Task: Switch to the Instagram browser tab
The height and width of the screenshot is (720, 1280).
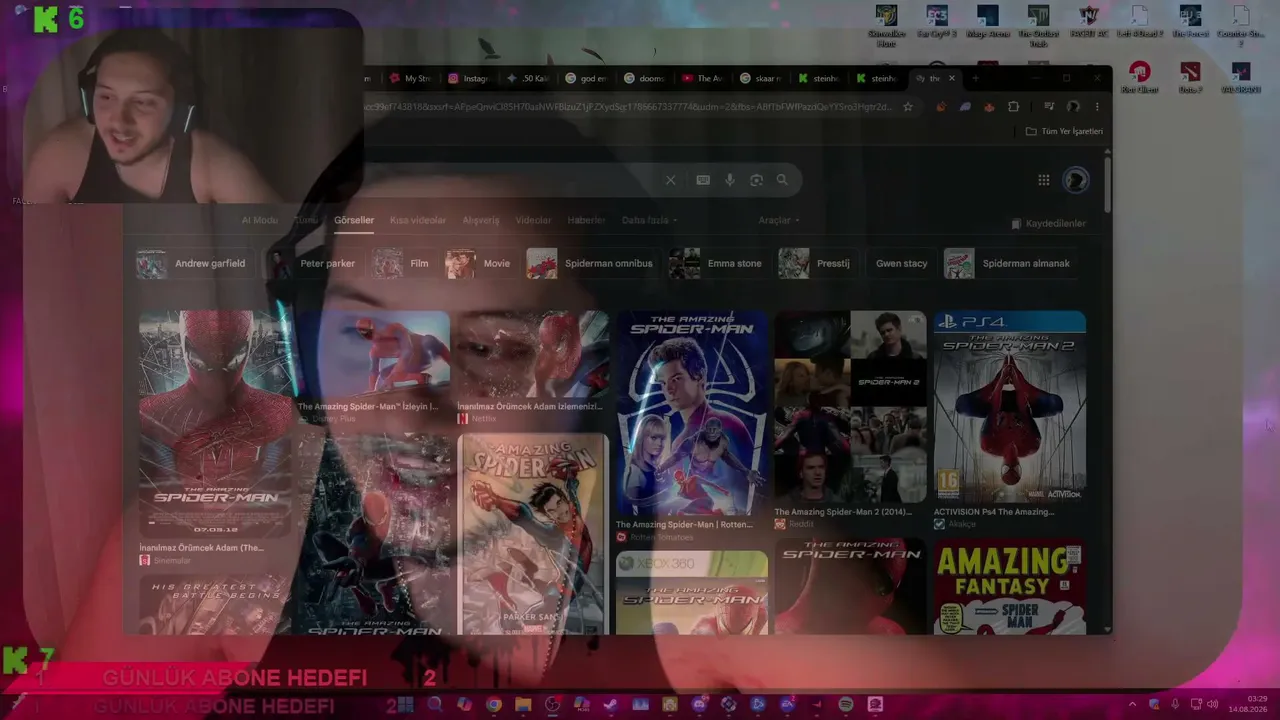Action: coord(468,78)
